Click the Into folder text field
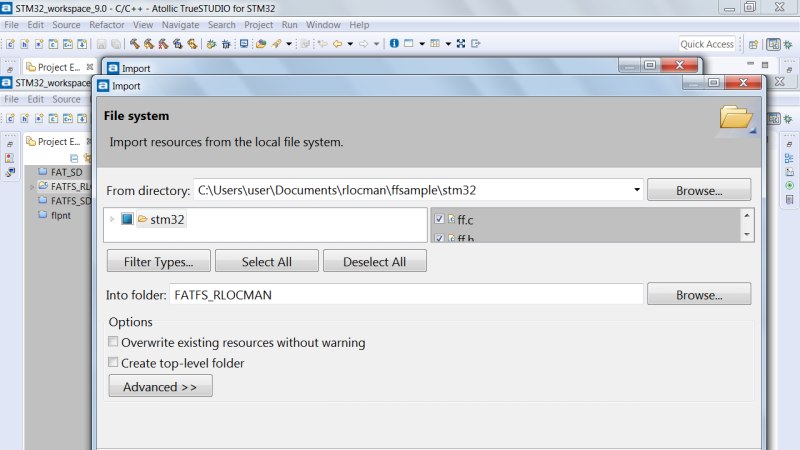The image size is (800, 450). [406, 294]
